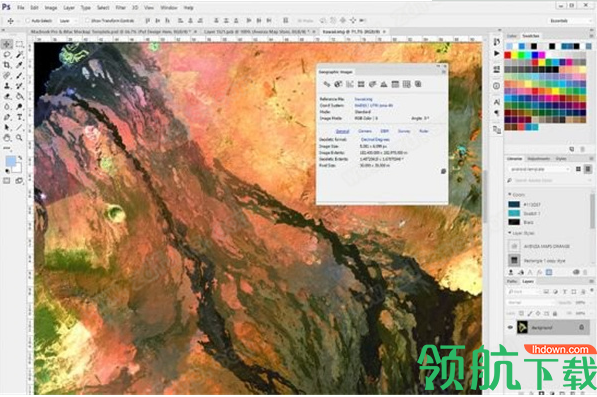
Task: Select the Path Selection tool
Action: point(7,128)
